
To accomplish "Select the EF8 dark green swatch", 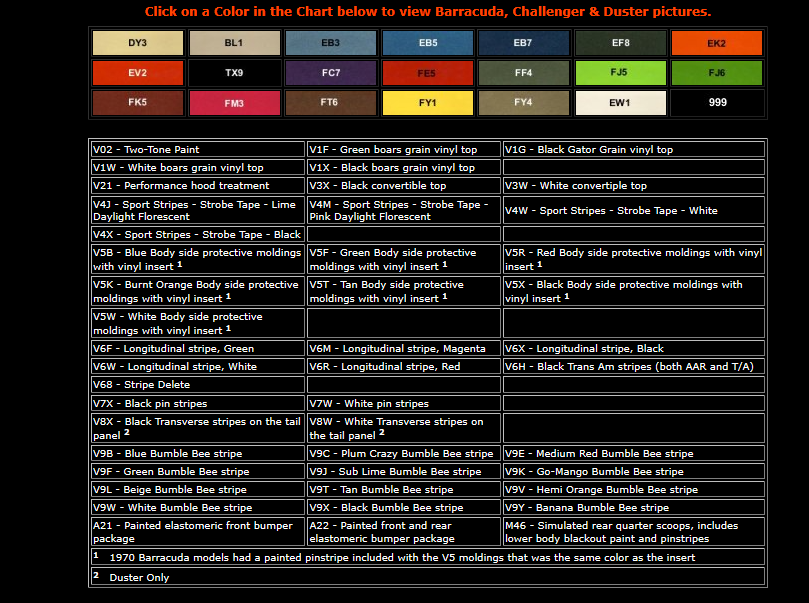I will tap(620, 43).
